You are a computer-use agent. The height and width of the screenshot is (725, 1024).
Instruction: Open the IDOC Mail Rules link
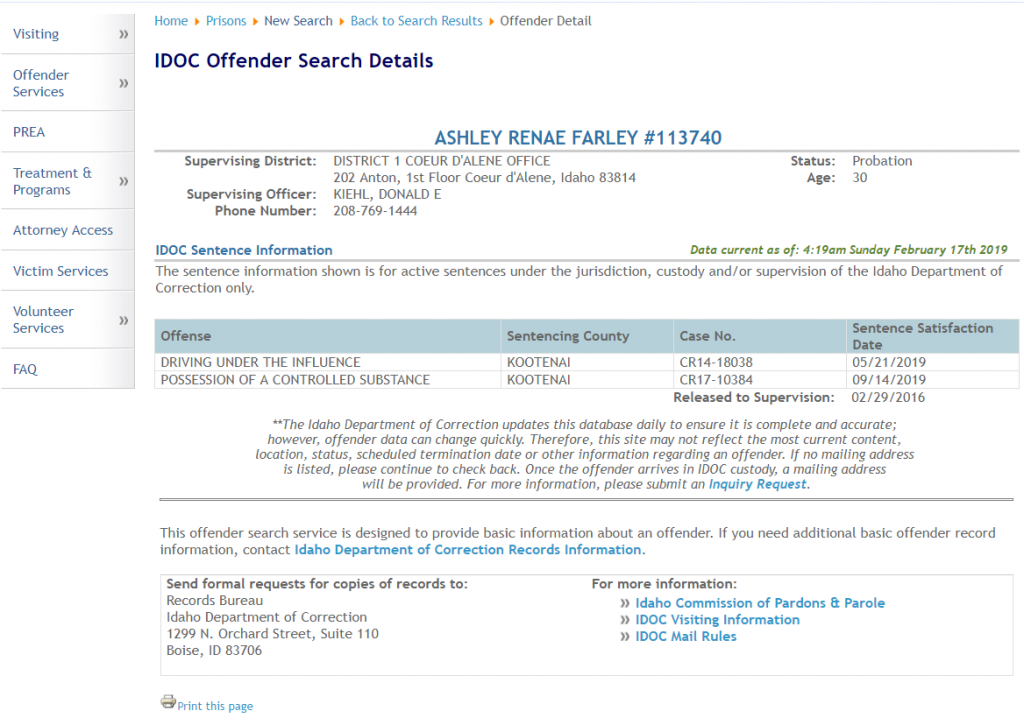click(686, 636)
